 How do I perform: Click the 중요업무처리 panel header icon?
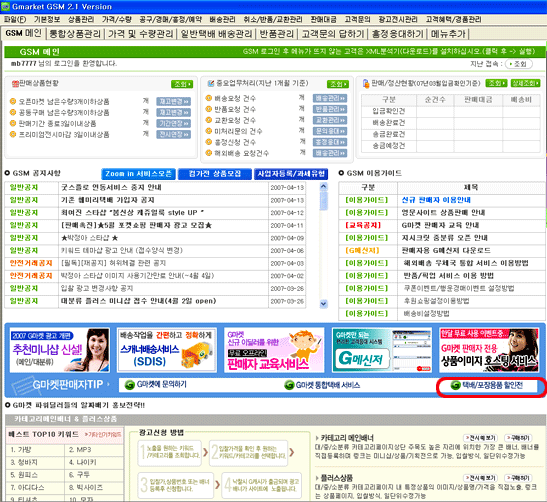click(211, 83)
